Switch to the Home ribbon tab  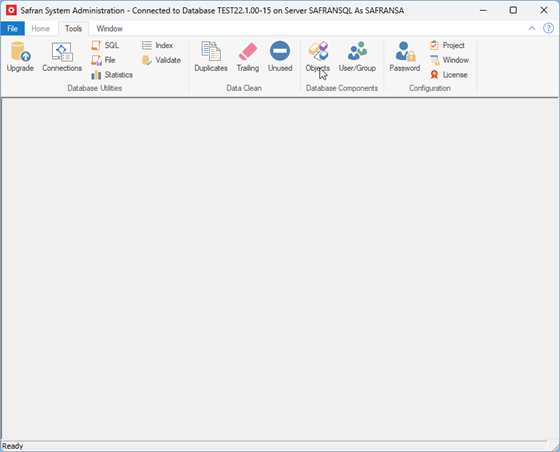(x=40, y=29)
